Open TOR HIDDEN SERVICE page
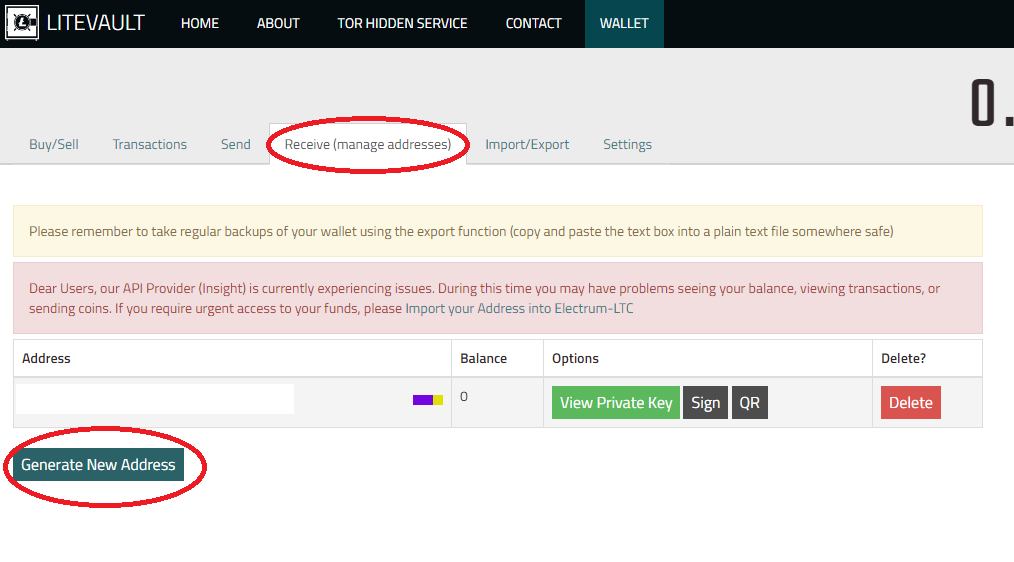Screen dimensions: 1014x562 click(x=402, y=23)
